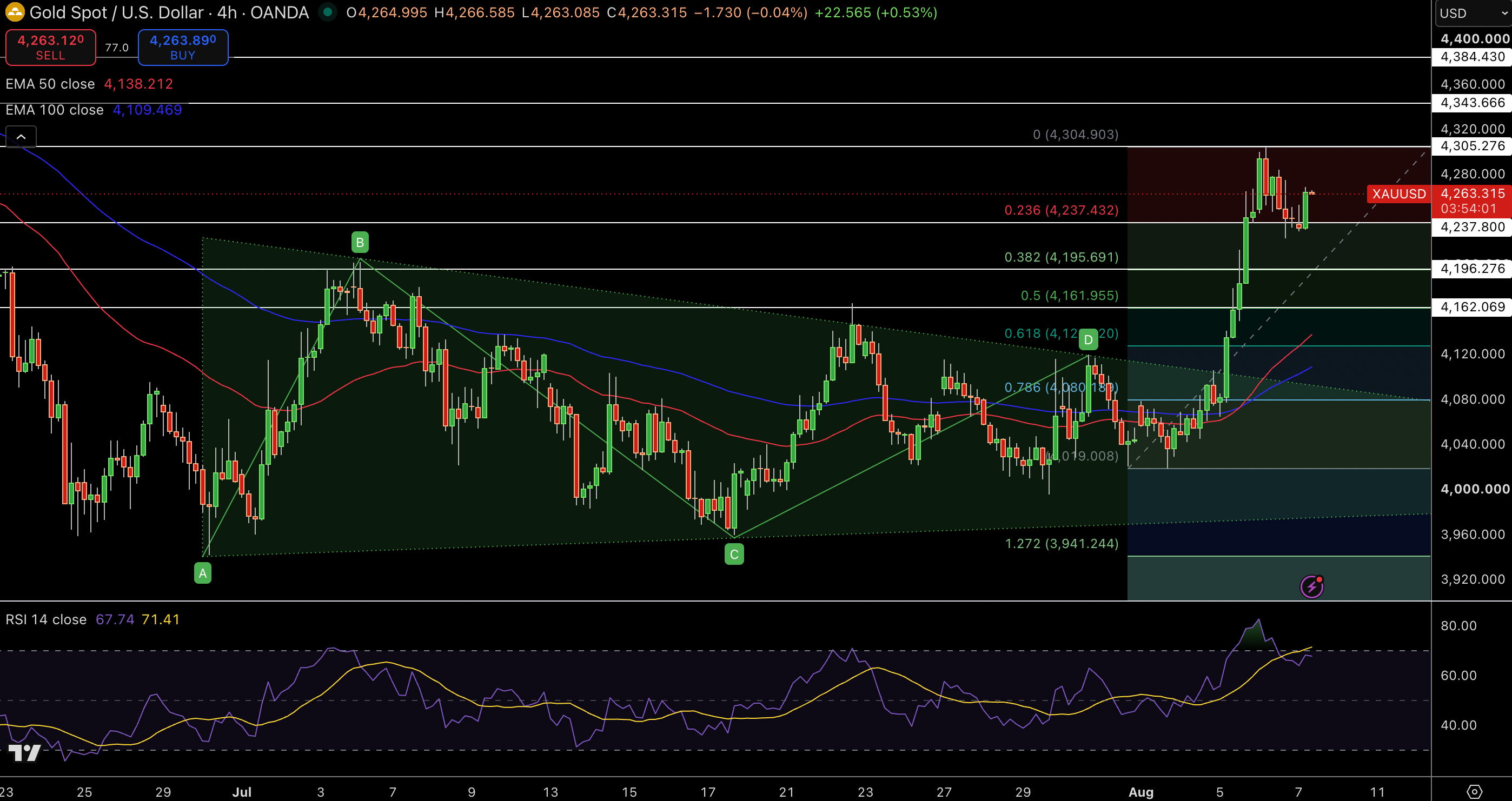Viewport: 1512px width, 801px height.
Task: Open the purple lightning alert icon
Action: [x=1311, y=586]
